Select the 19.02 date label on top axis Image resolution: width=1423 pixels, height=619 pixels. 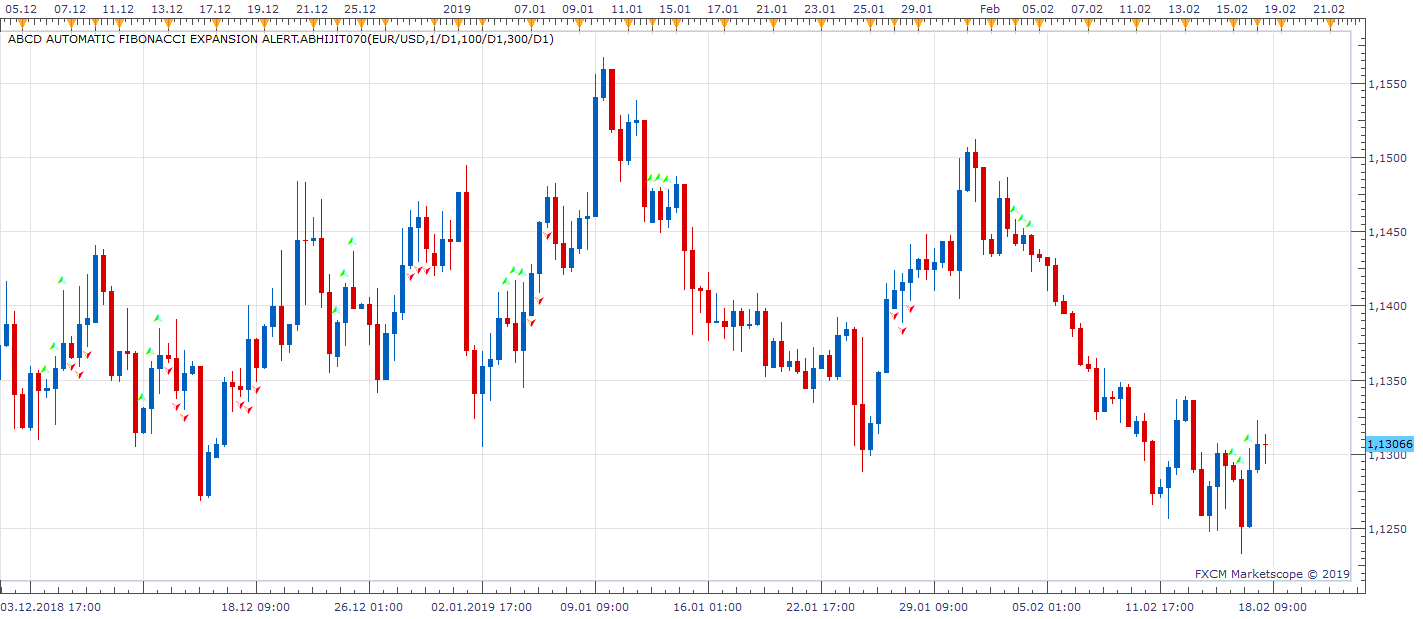[1279, 8]
